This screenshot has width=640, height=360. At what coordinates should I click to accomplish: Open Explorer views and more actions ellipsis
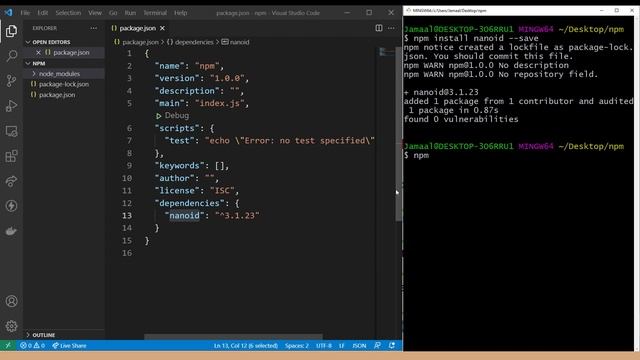(94, 28)
